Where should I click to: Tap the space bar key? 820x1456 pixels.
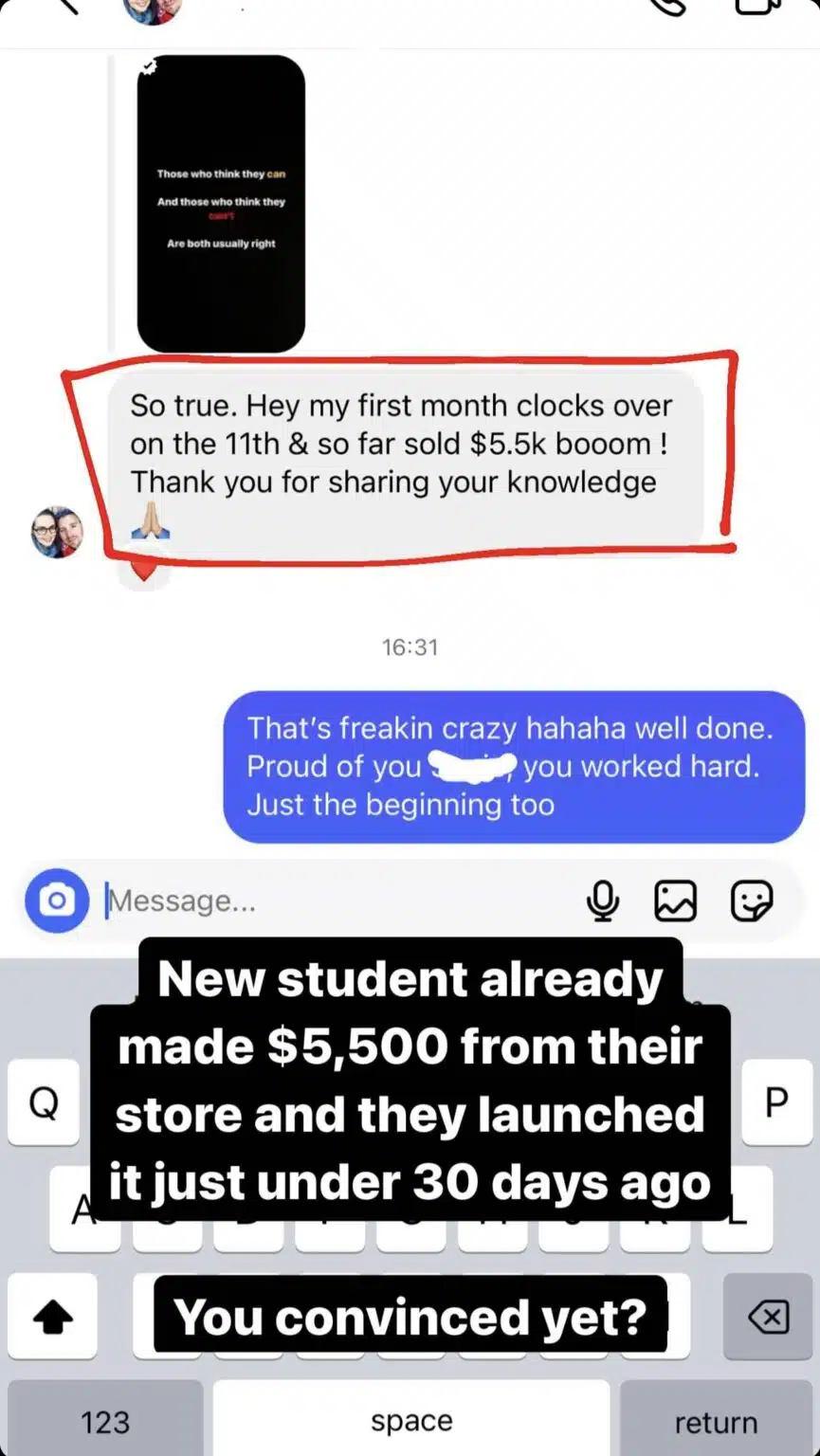pyautogui.click(x=411, y=1420)
